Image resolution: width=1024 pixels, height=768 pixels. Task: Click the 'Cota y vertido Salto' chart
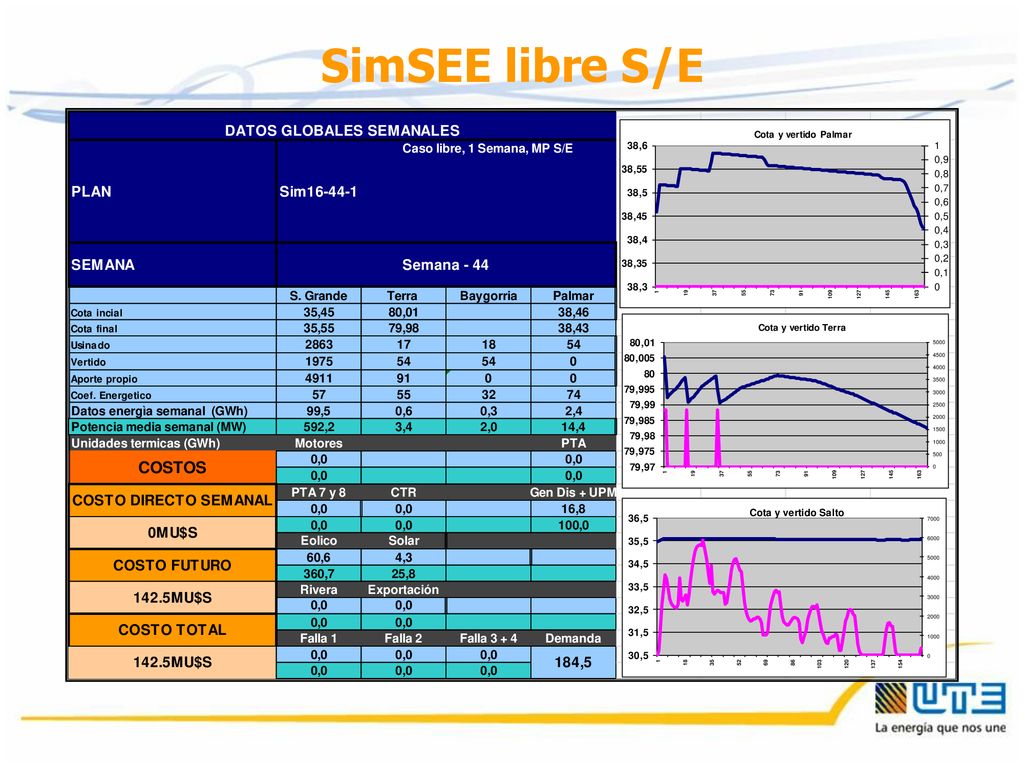coord(784,587)
